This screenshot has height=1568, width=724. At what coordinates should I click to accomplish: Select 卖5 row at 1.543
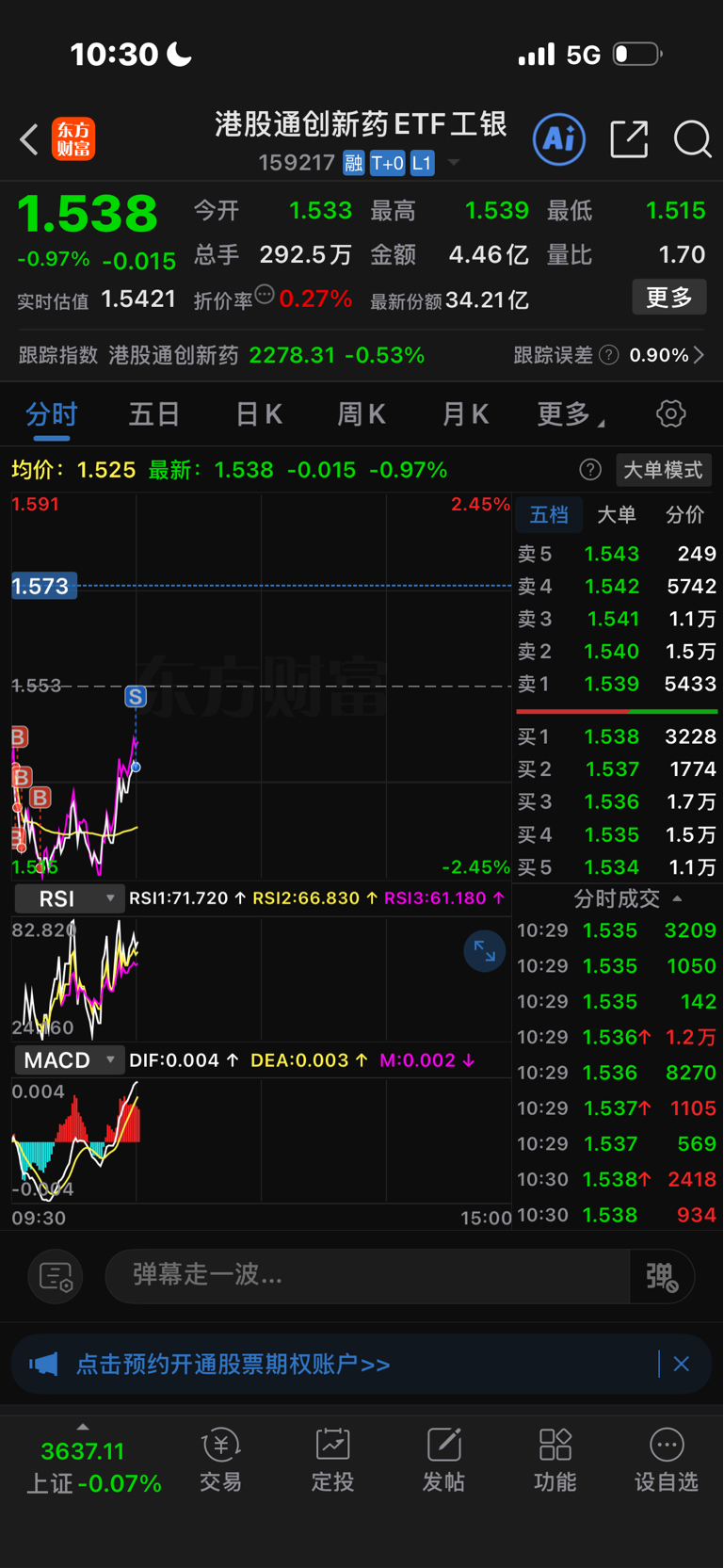(x=617, y=554)
